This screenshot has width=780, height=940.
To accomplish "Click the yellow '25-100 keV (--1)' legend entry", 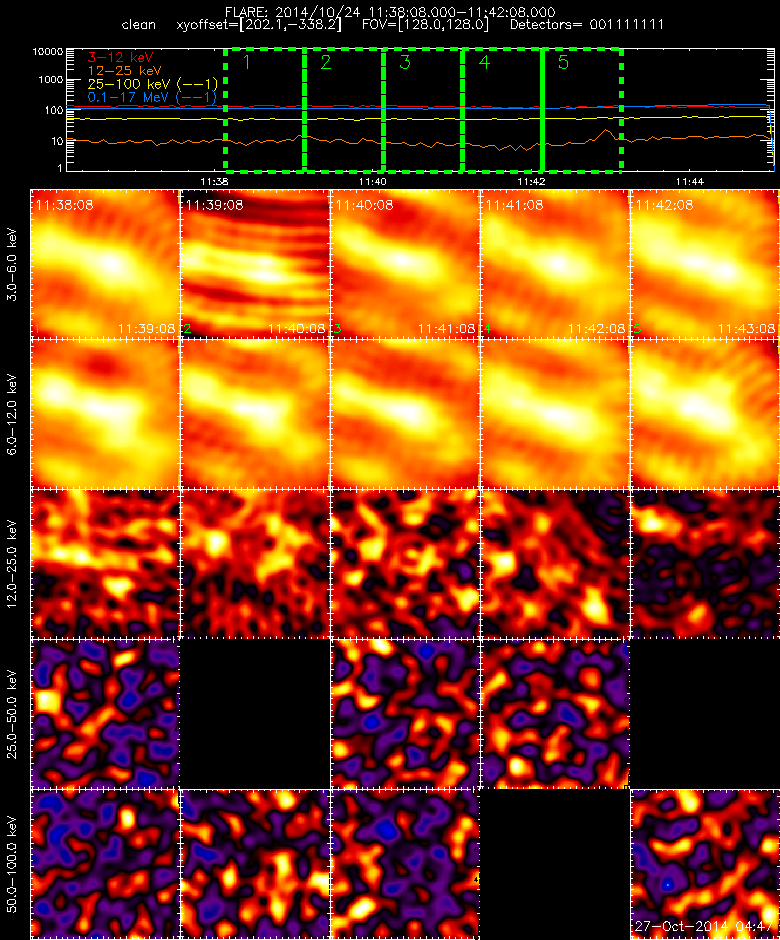I will coord(152,84).
